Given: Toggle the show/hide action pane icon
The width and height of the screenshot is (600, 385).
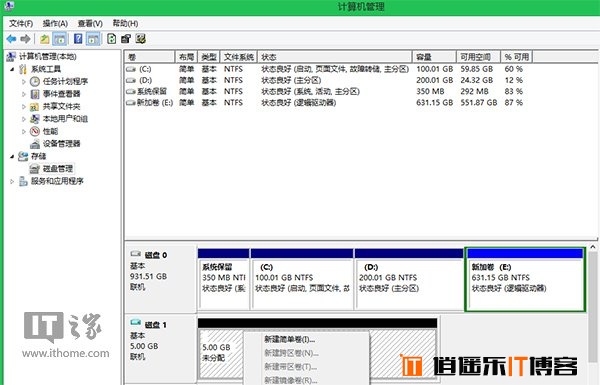Looking at the screenshot, I should 93,39.
